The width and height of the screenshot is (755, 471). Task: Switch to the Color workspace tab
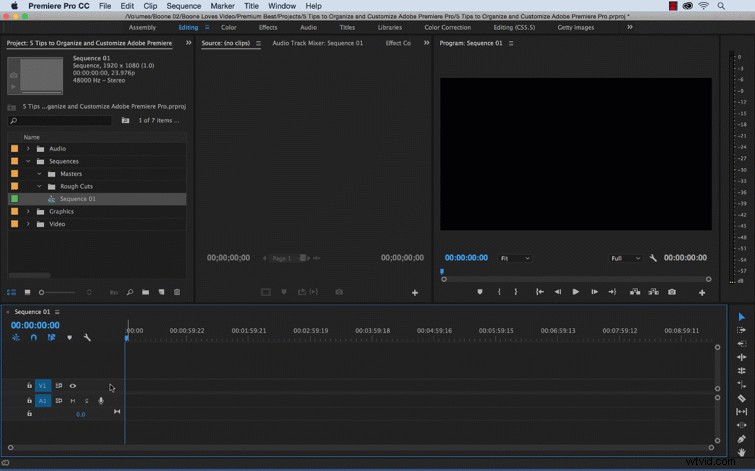pyautogui.click(x=229, y=27)
